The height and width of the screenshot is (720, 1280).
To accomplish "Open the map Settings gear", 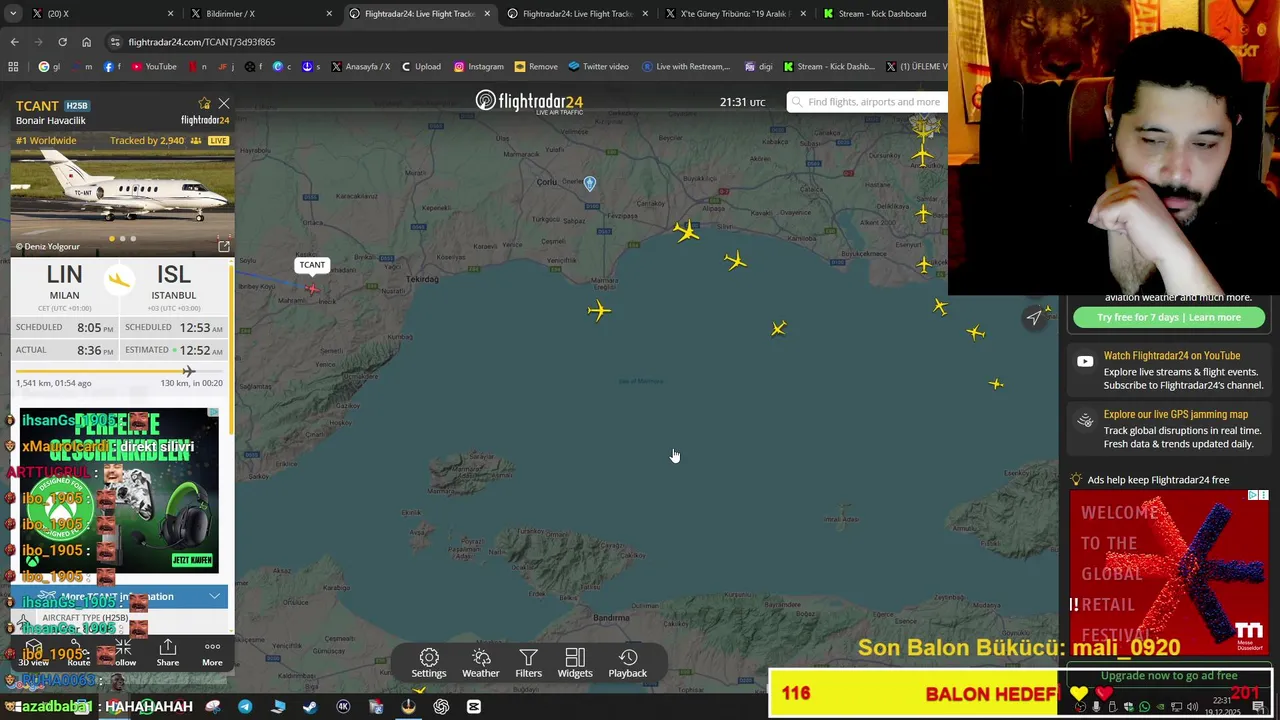I will (x=429, y=663).
